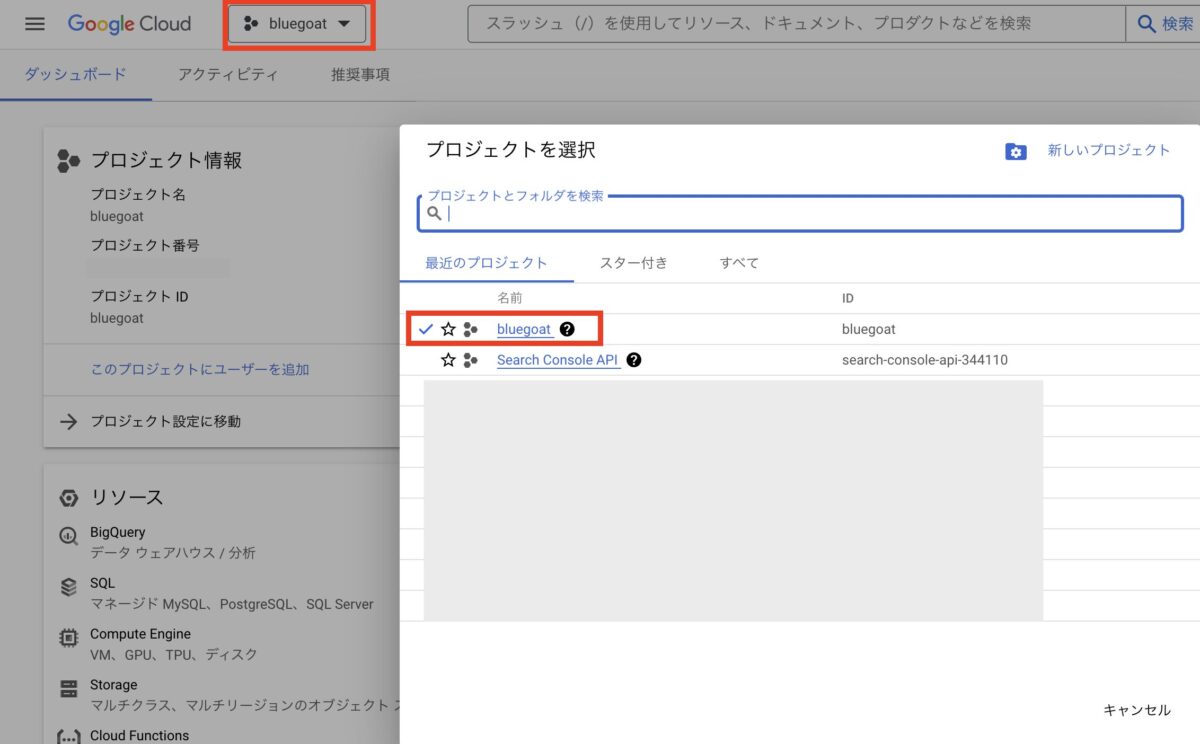Screen dimensions: 1200x744
Task: Click the Cloud Functions icon
Action: click(x=69, y=738)
